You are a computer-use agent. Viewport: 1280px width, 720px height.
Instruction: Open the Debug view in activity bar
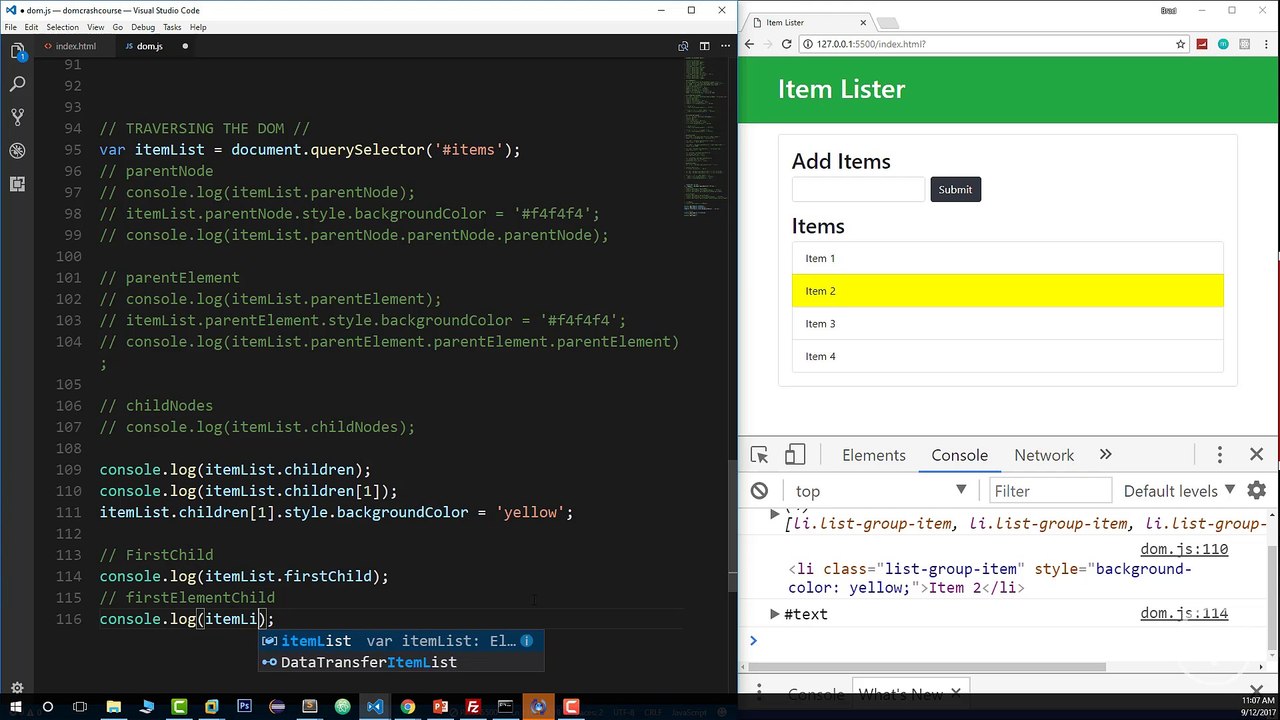point(17,151)
